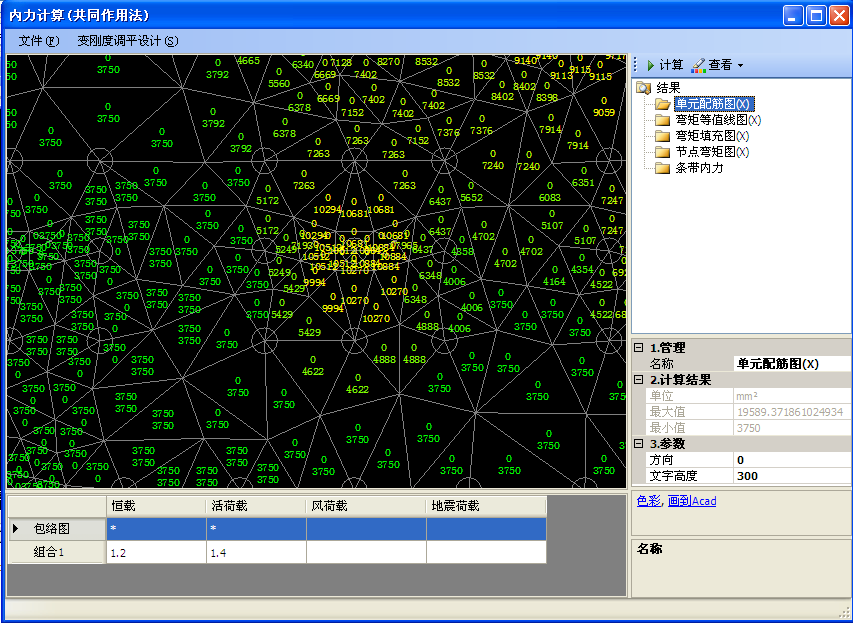The height and width of the screenshot is (623, 853).
Task: Collapse the 2.计算结果 property section
Action: pyautogui.click(x=639, y=380)
